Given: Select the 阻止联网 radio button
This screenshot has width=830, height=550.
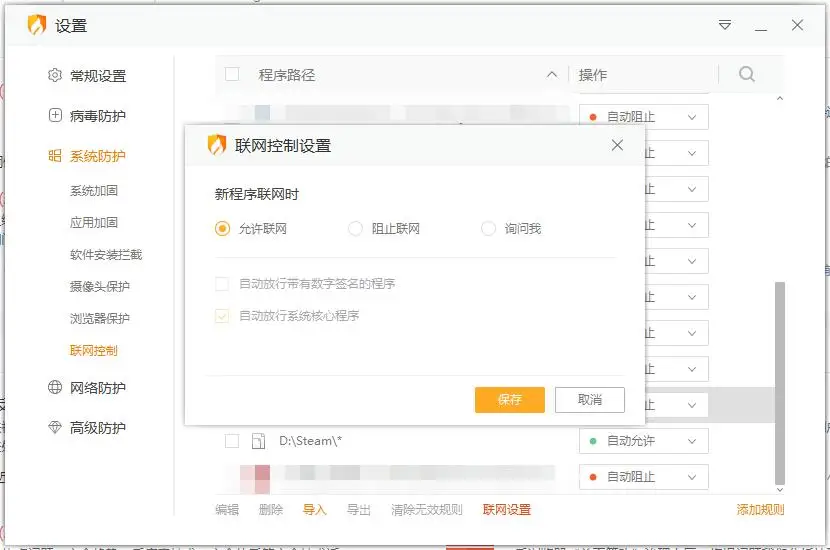Looking at the screenshot, I should point(355,229).
